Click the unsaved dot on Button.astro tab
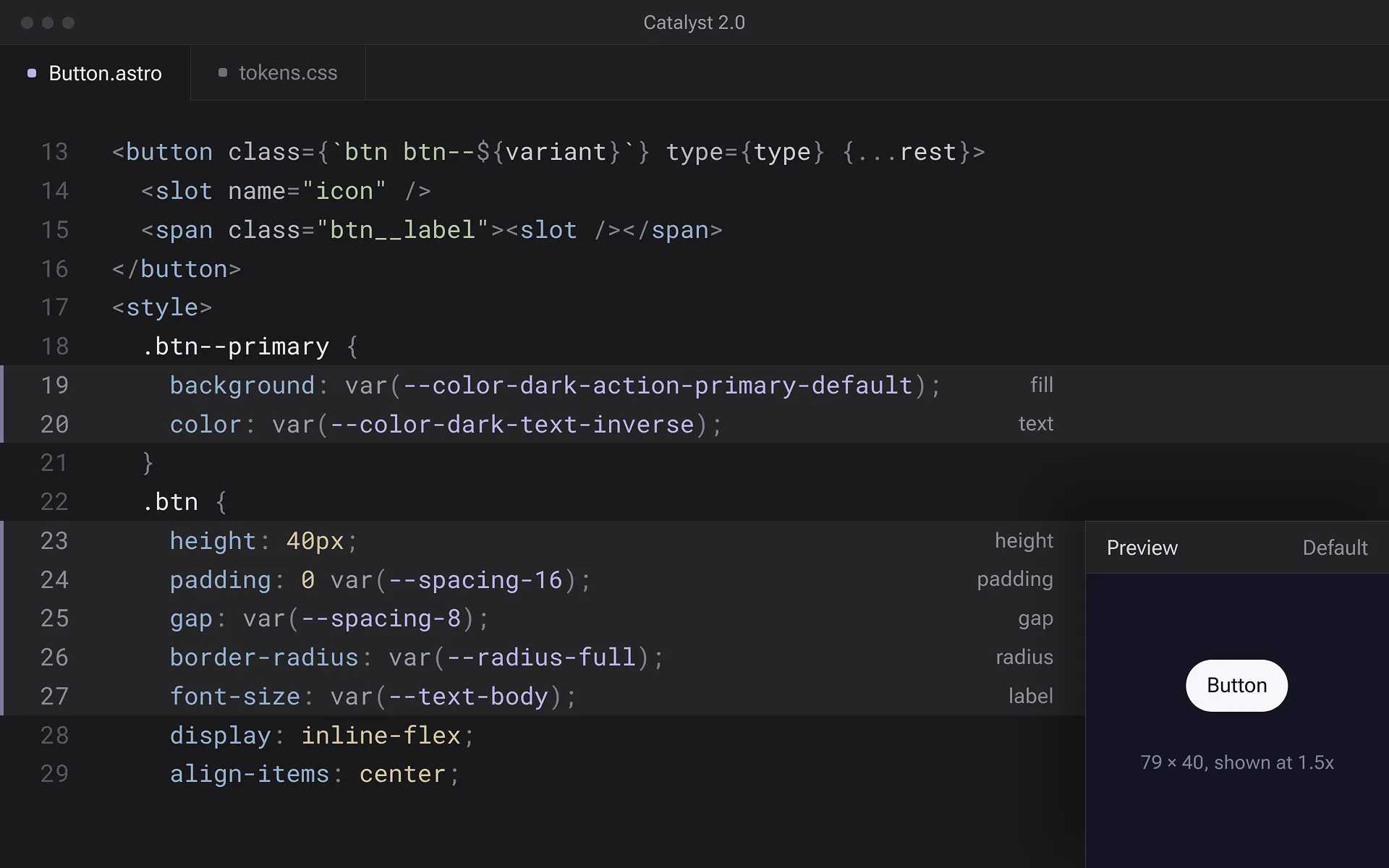This screenshot has height=868, width=1389. point(32,73)
